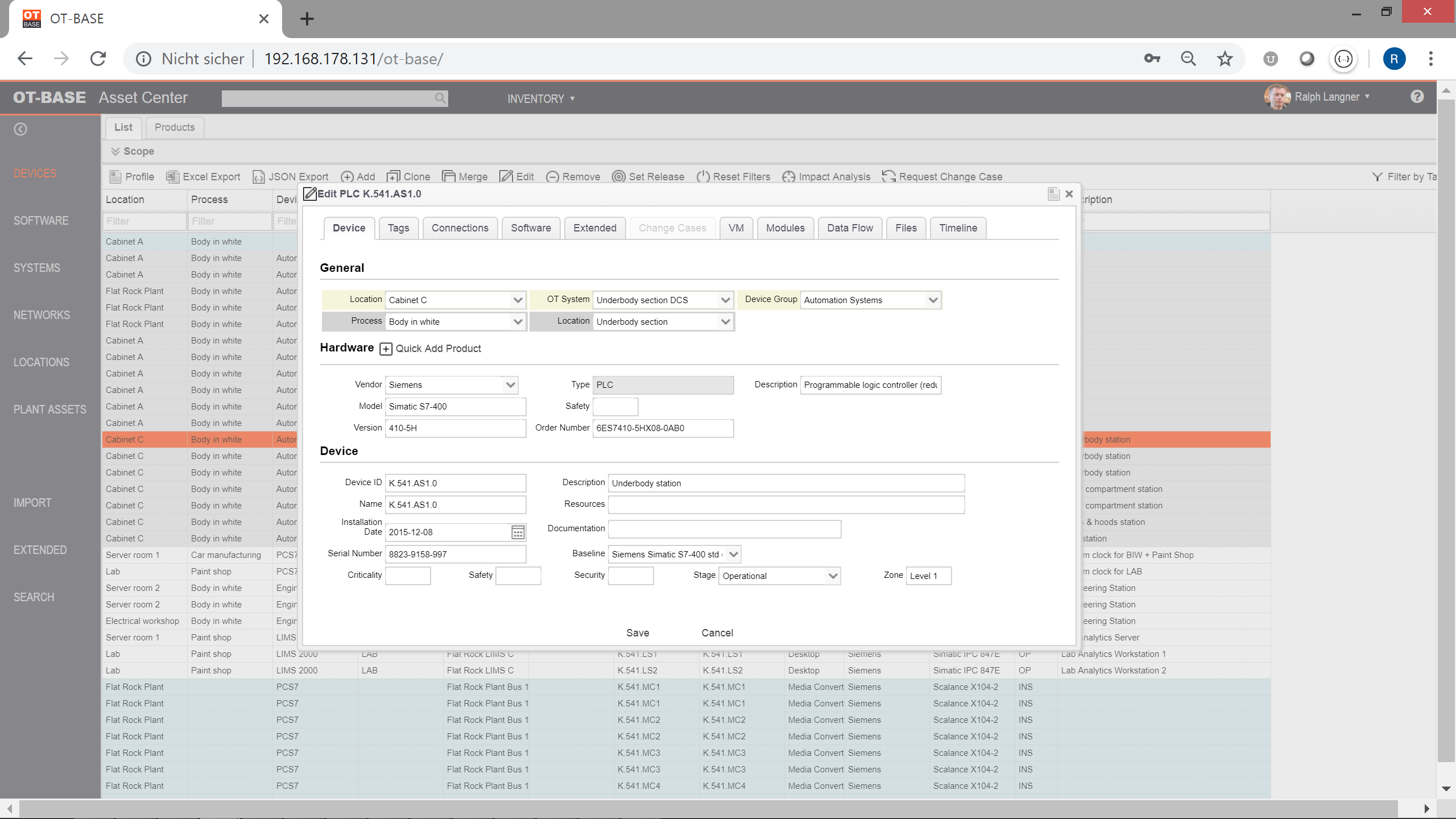Viewport: 1456px width, 819px height.
Task: Open the Process Body in white dropdown
Action: (518, 322)
